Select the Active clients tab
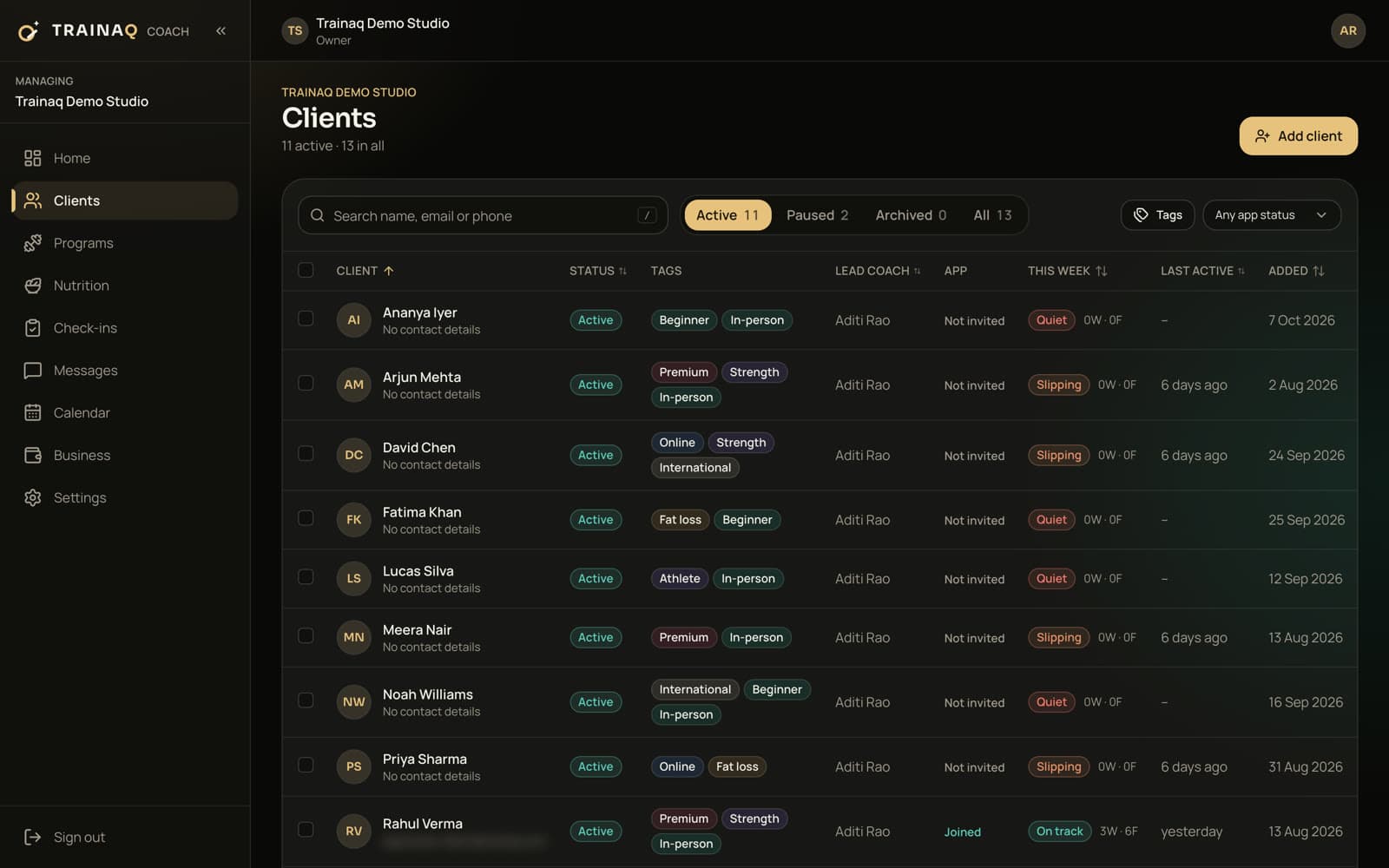Image resolution: width=1389 pixels, height=868 pixels. [727, 215]
